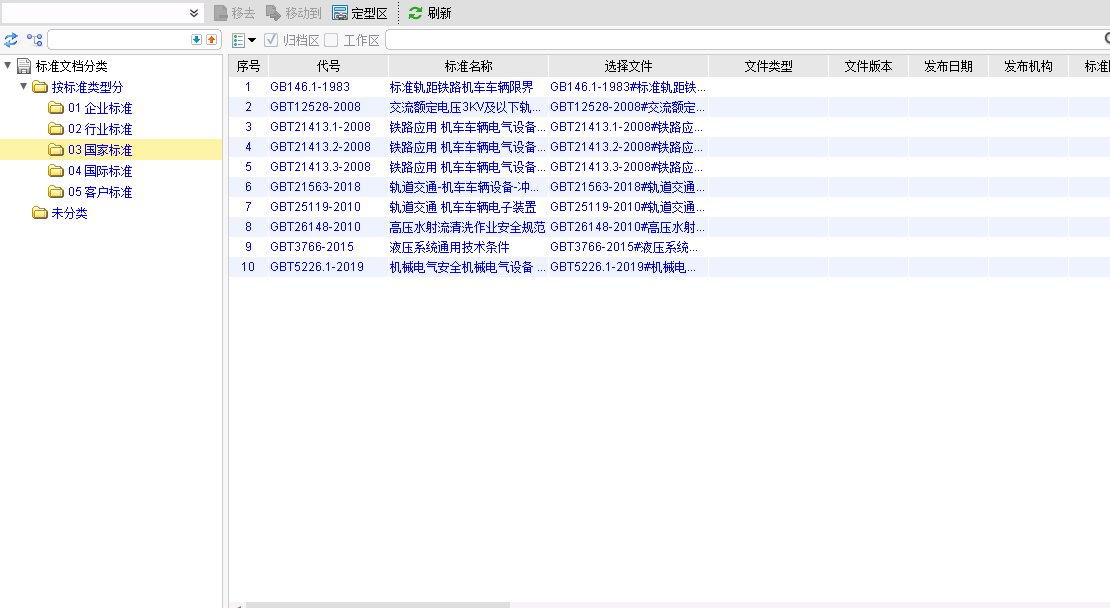The width and height of the screenshot is (1110, 608).
Task: Click the tree structure icon beside refresh
Action: [35, 40]
